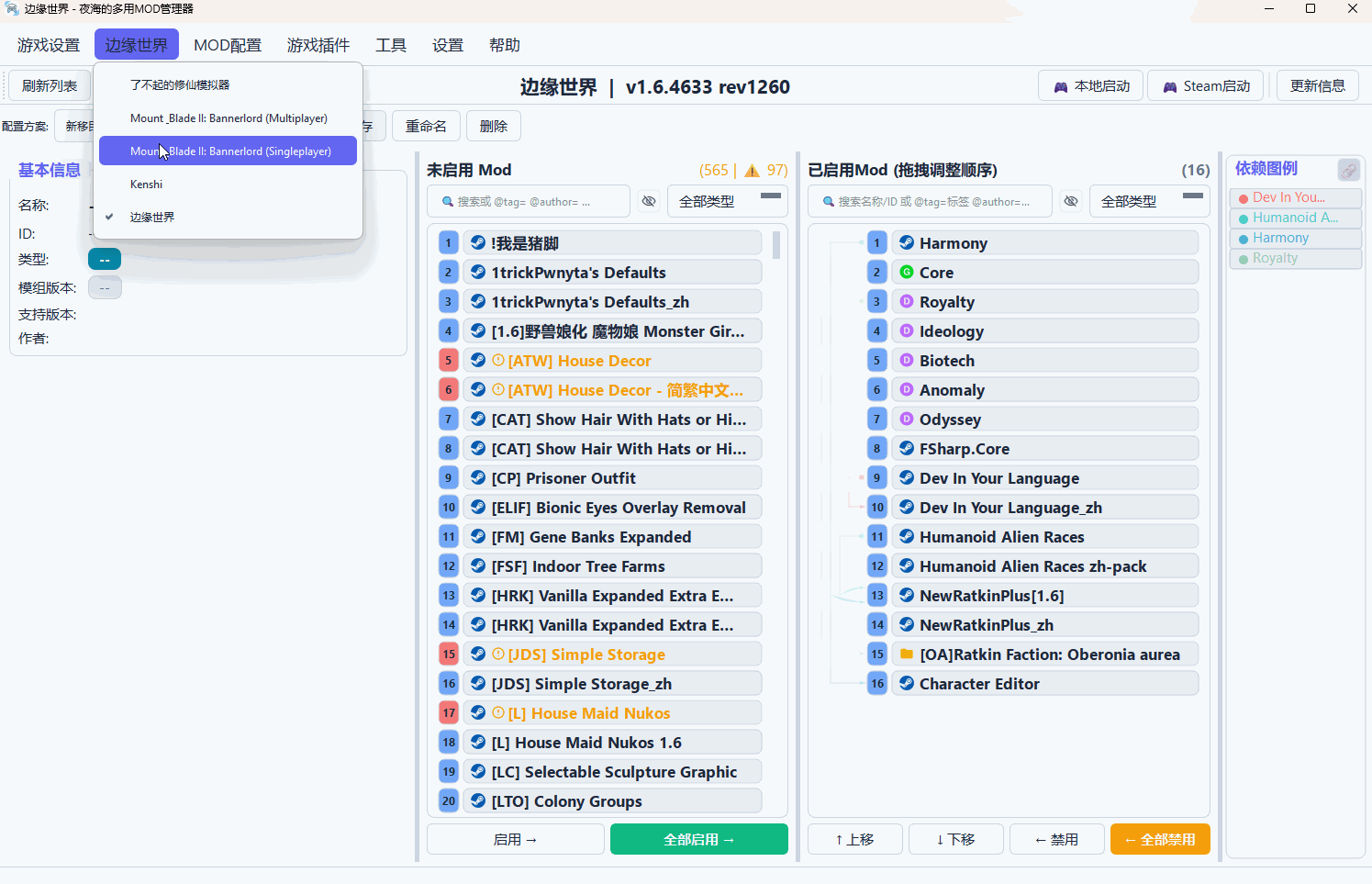Click the red dot beside Dev In You legend
The height and width of the screenshot is (884, 1372).
point(1244,196)
